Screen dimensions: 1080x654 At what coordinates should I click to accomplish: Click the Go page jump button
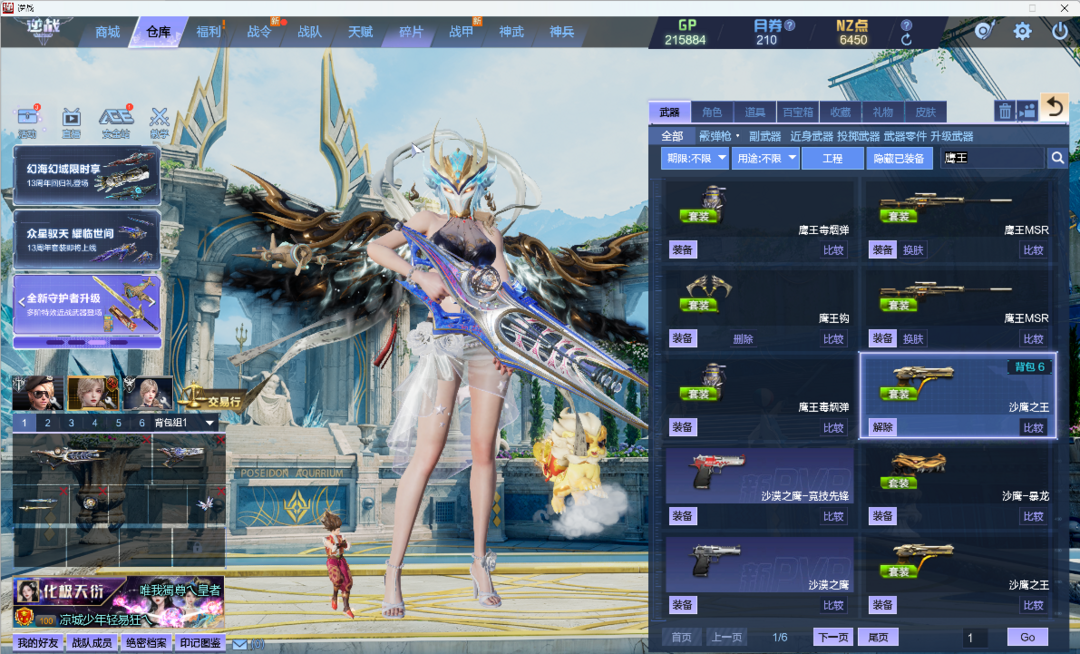point(1028,637)
